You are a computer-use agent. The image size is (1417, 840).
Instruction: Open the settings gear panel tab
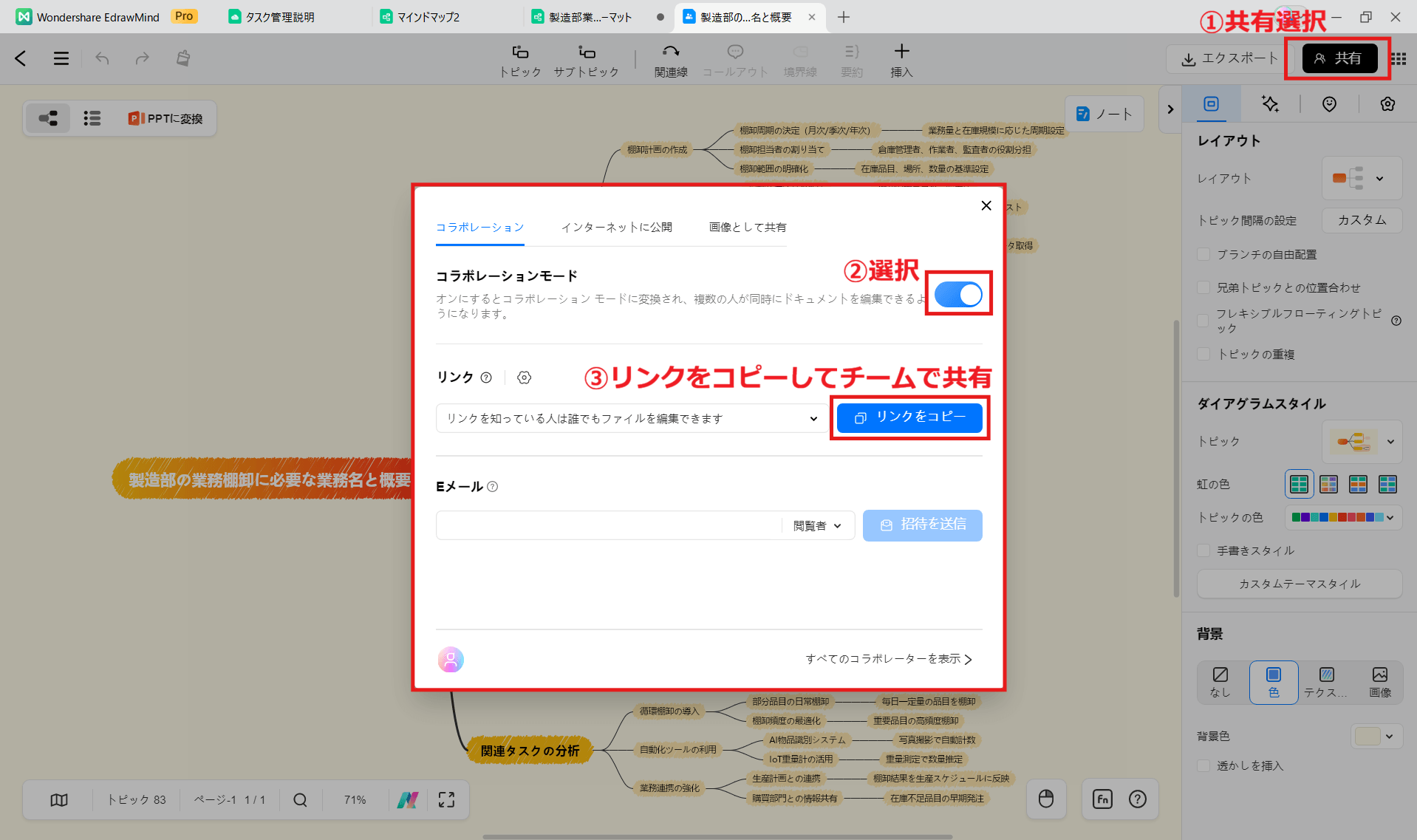click(x=1387, y=104)
